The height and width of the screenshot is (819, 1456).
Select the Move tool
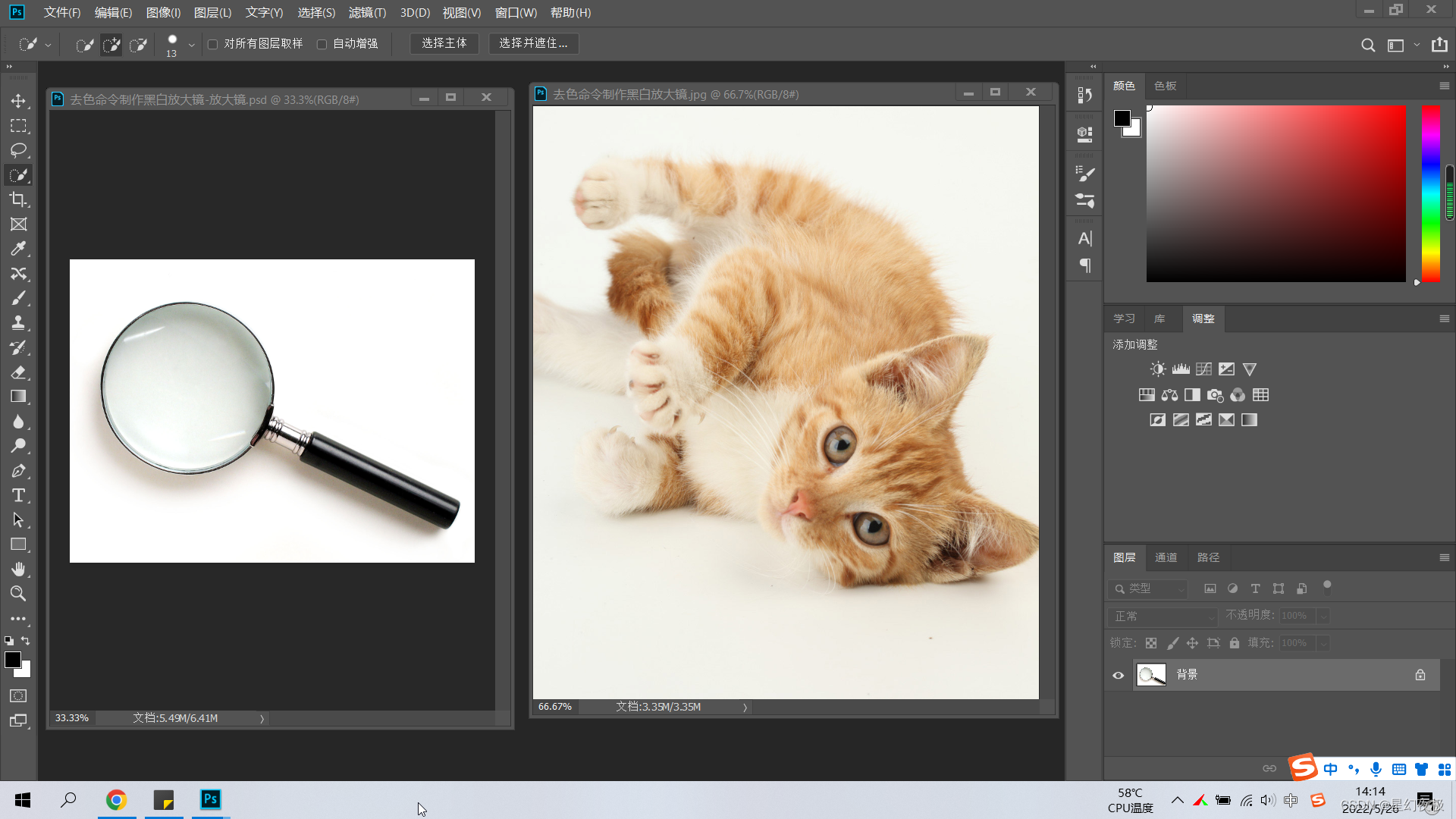click(x=18, y=101)
